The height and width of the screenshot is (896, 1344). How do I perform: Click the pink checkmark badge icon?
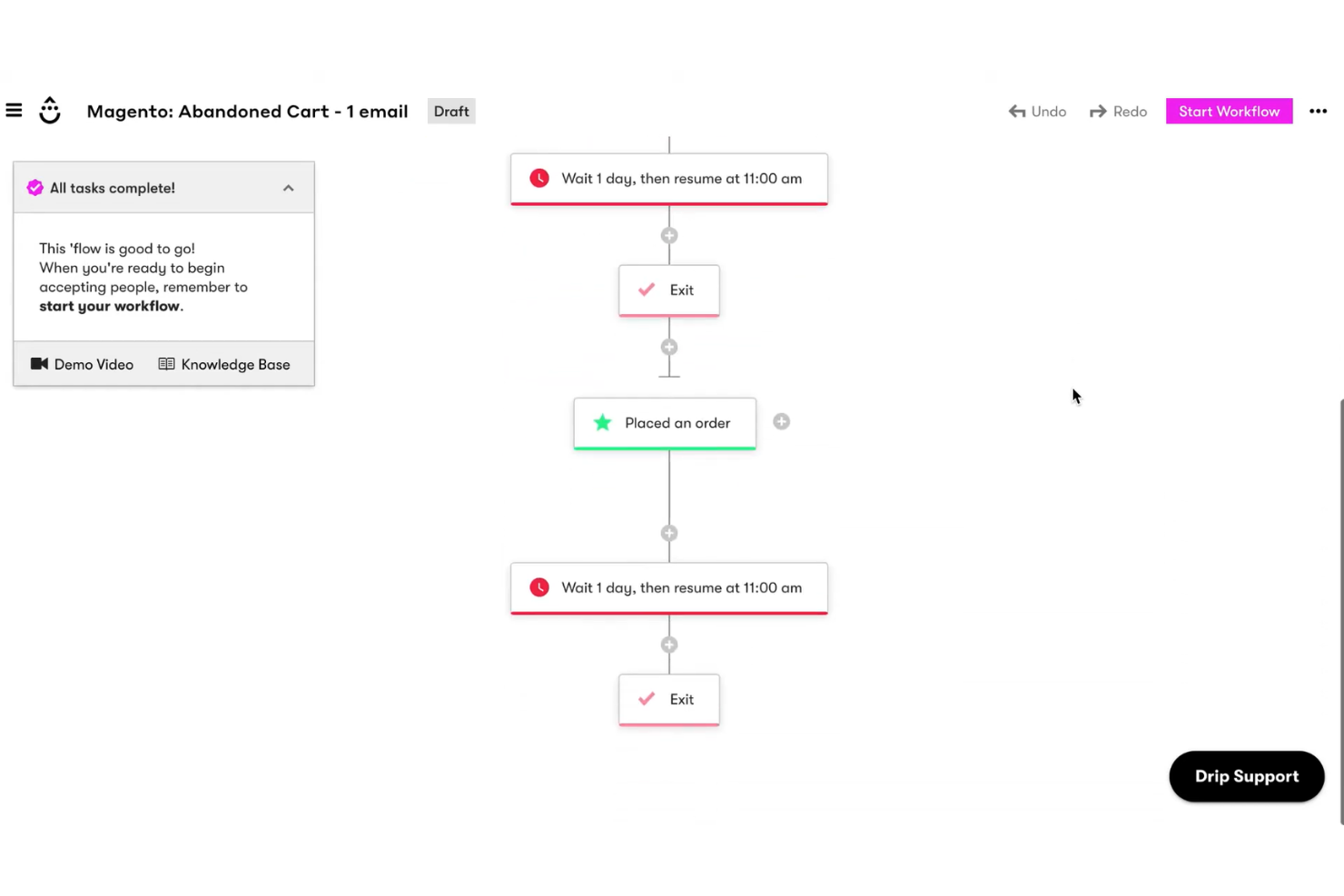(35, 188)
